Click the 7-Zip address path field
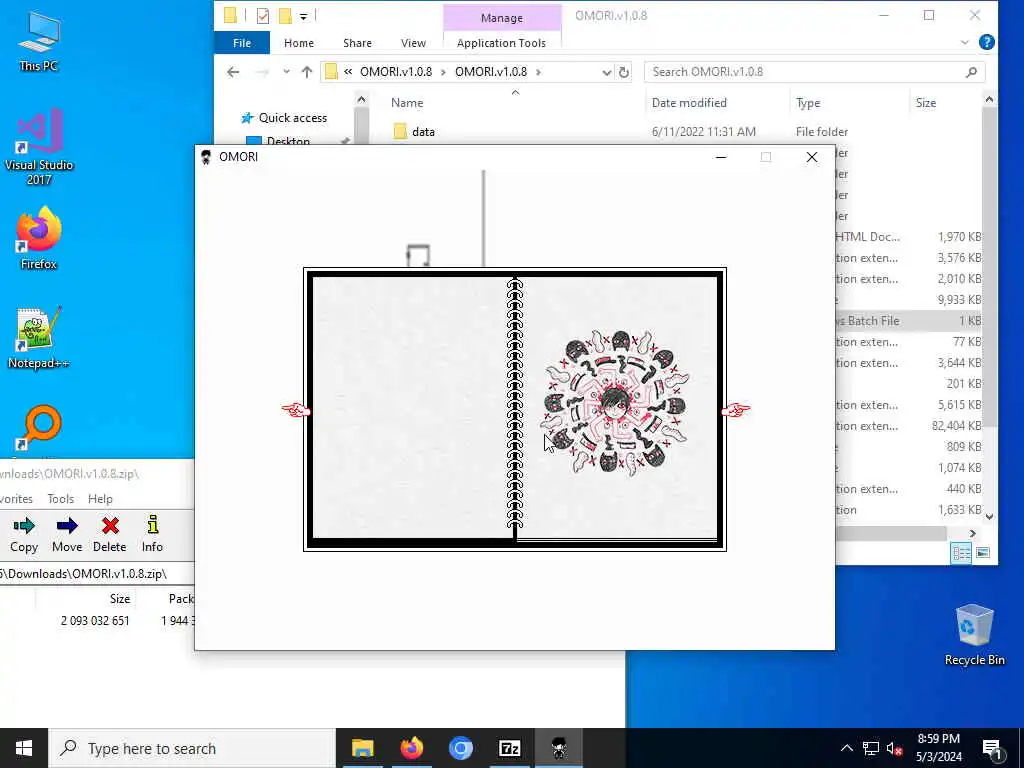This screenshot has width=1024, height=768. pyautogui.click(x=97, y=573)
